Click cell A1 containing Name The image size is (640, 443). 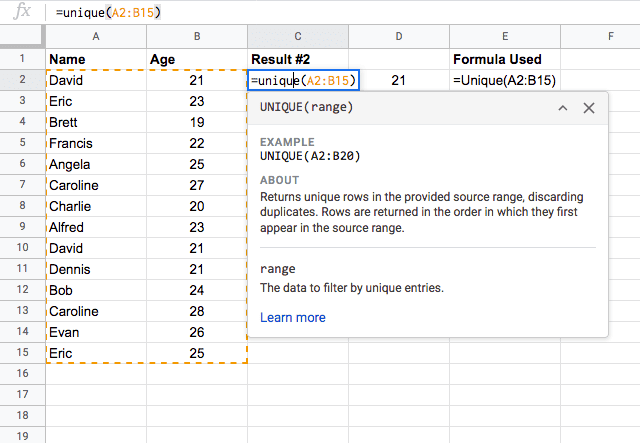coord(96,59)
